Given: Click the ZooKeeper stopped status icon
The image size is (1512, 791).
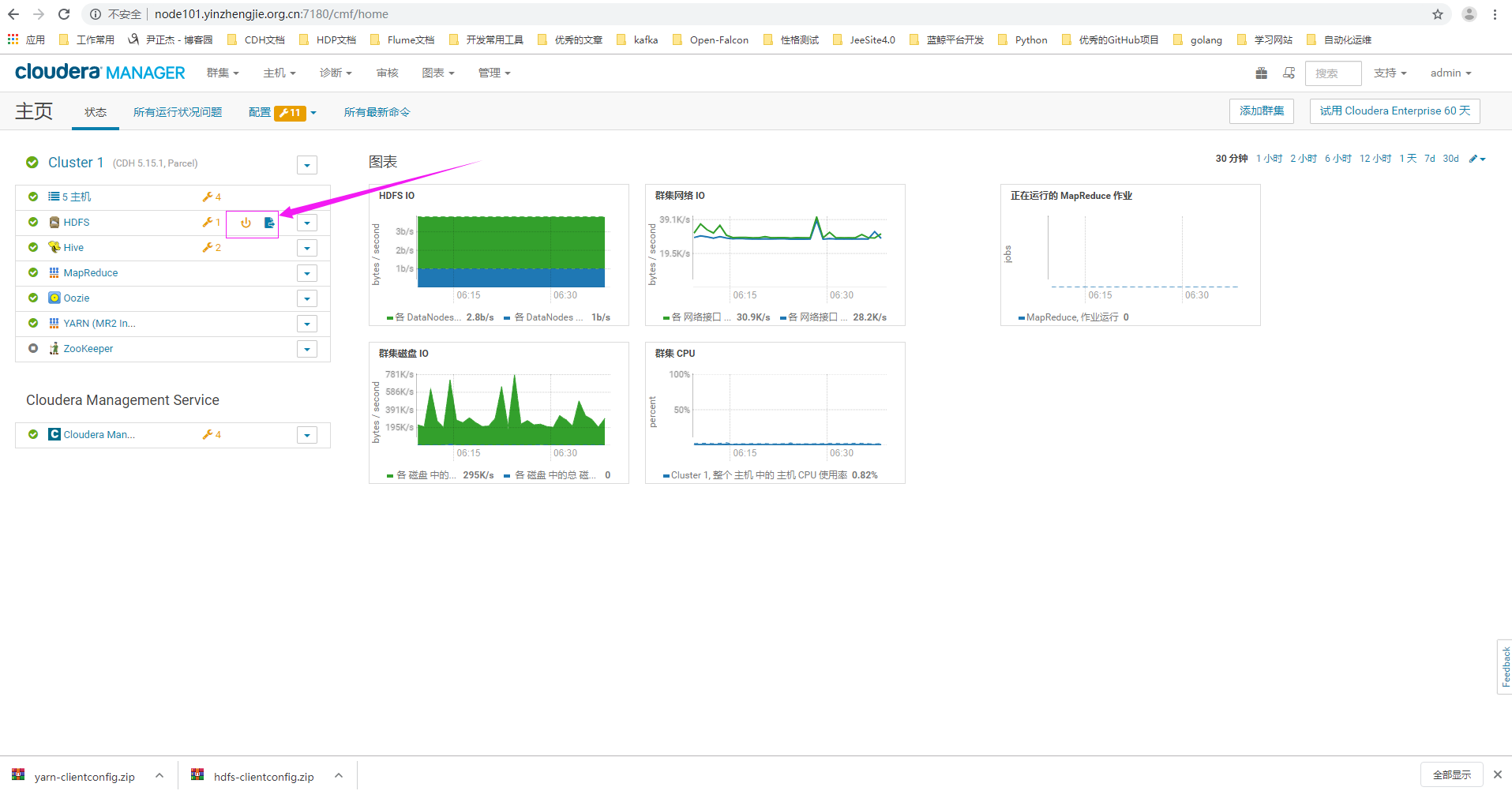Looking at the screenshot, I should point(33,349).
